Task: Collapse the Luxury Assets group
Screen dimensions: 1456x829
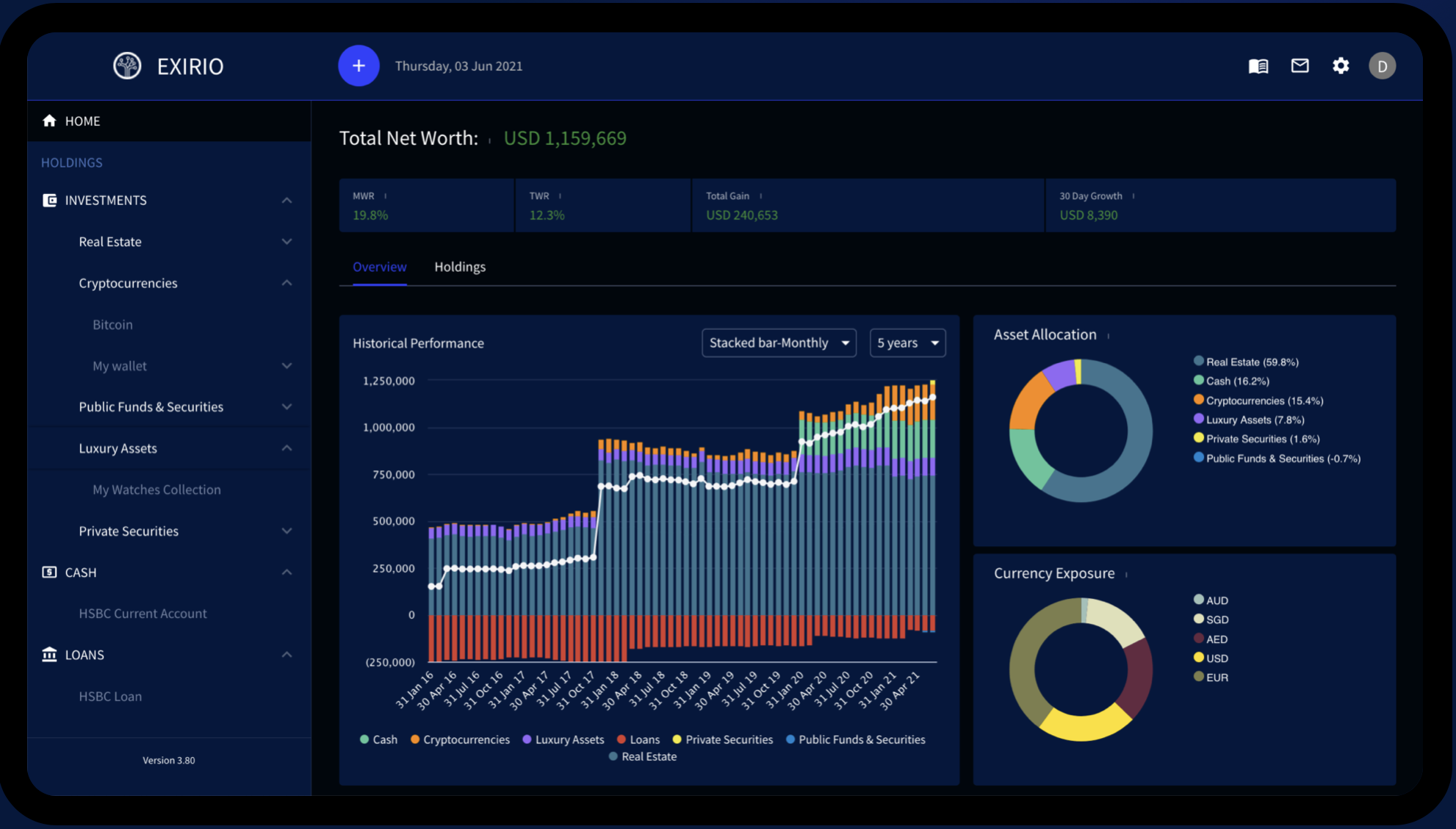Action: tap(286, 448)
